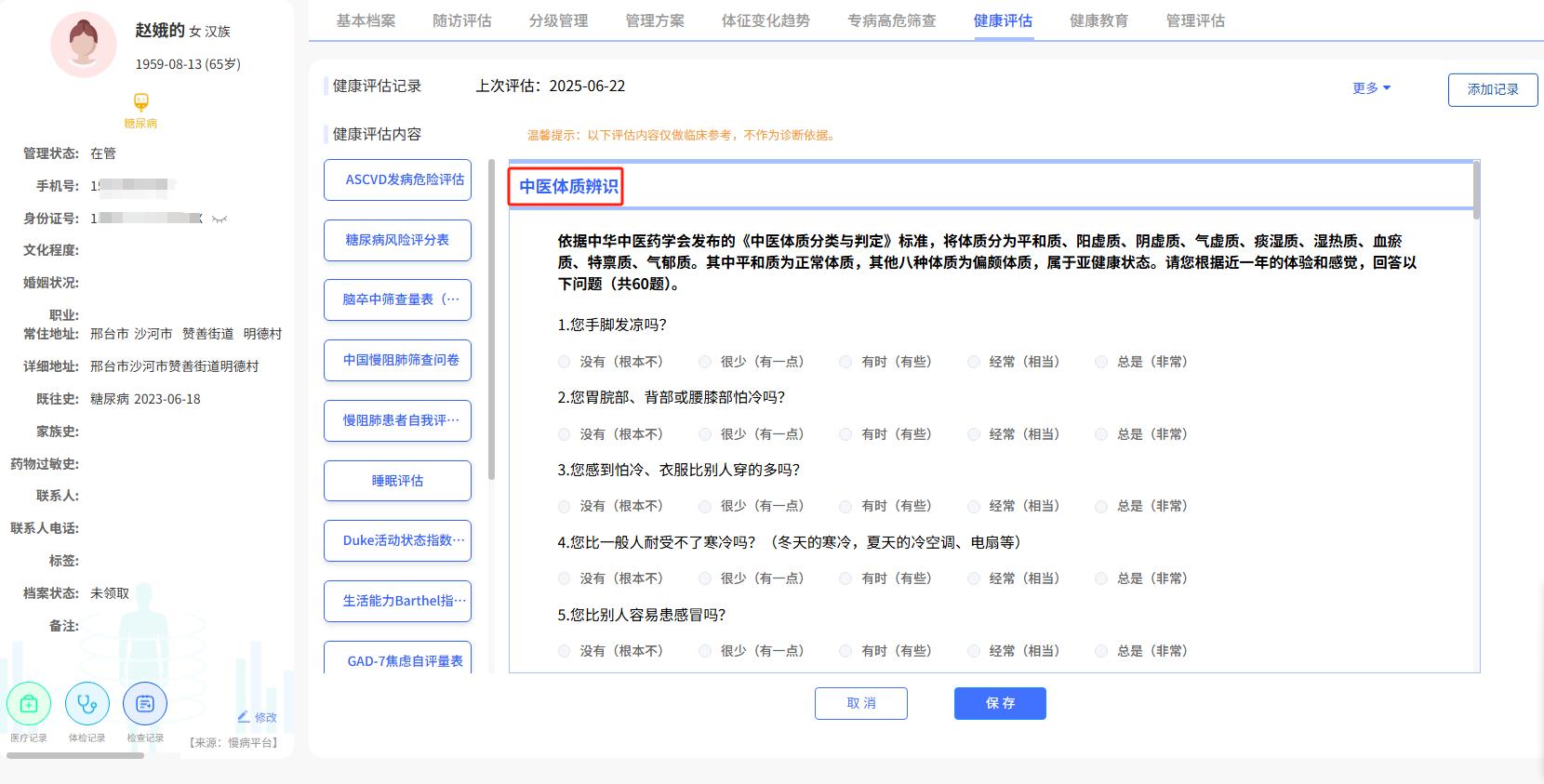Click the diabetes tag icon under patient name
This screenshot has width=1544, height=784.
[140, 101]
